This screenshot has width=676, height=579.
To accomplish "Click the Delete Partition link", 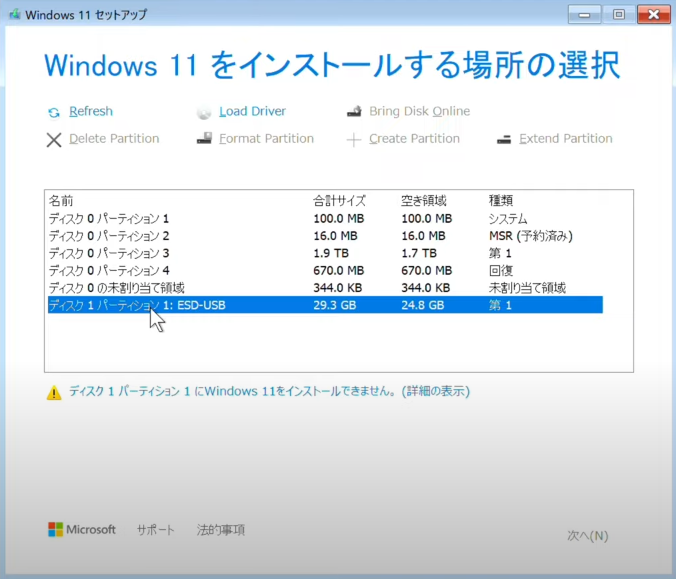I will click(x=114, y=138).
